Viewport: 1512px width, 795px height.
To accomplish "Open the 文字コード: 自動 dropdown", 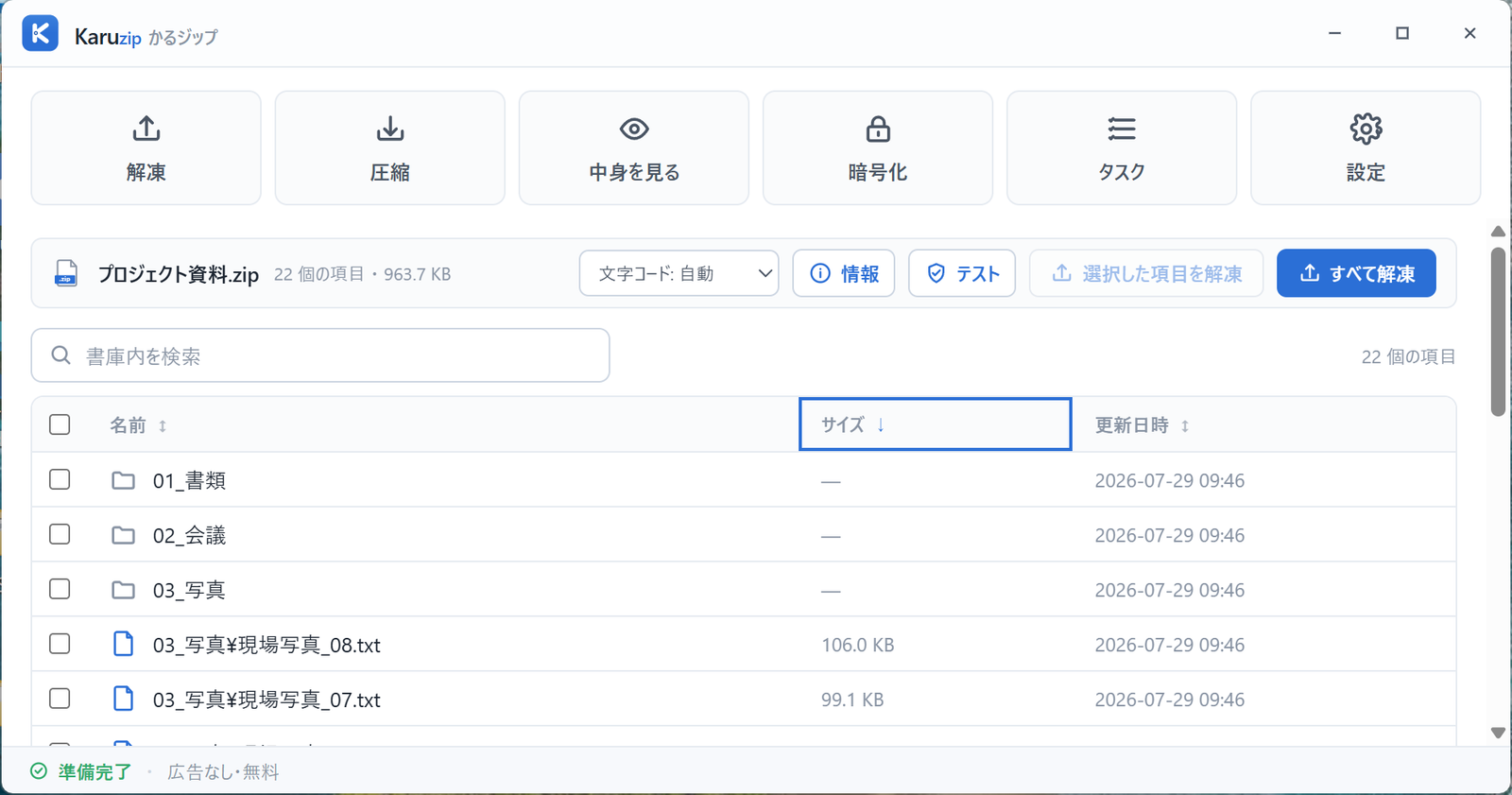I will coord(679,273).
